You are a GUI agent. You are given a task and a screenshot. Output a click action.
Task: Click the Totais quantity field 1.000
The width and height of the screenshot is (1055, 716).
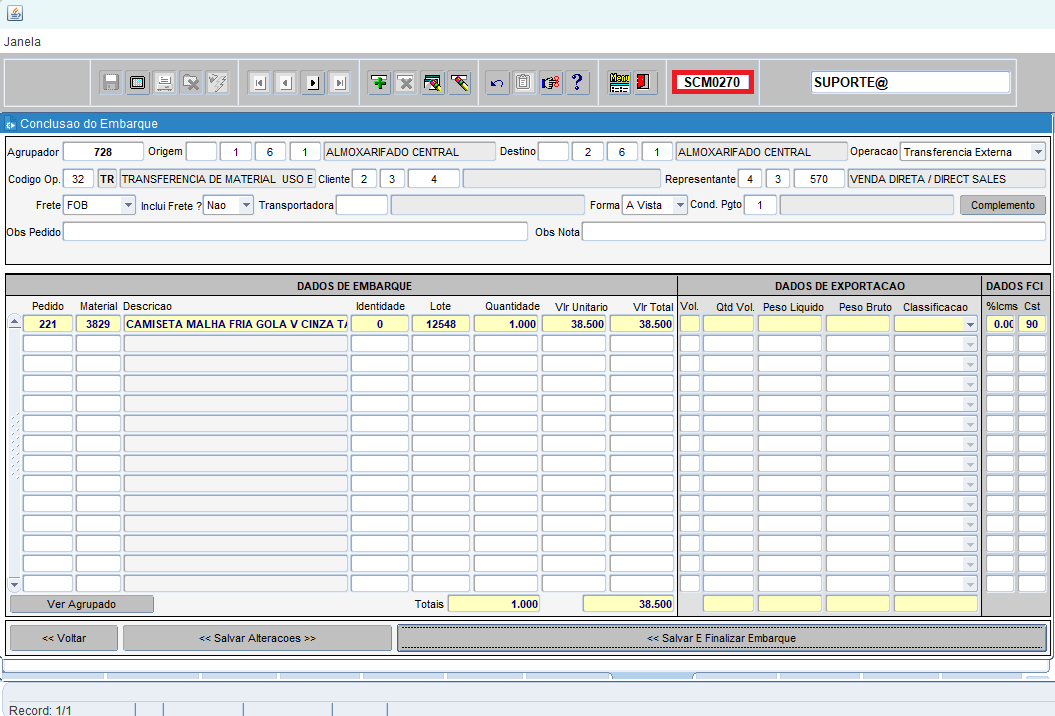point(494,604)
